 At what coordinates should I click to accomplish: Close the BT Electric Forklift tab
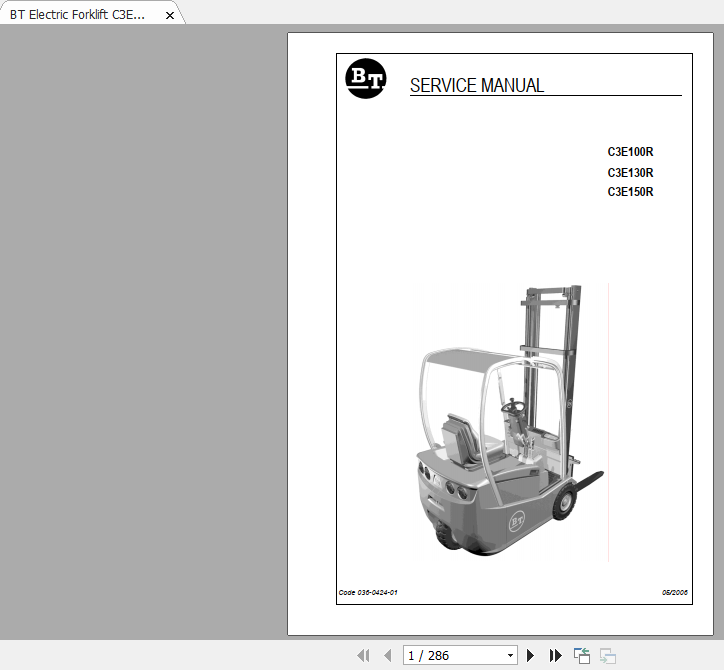[x=170, y=15]
